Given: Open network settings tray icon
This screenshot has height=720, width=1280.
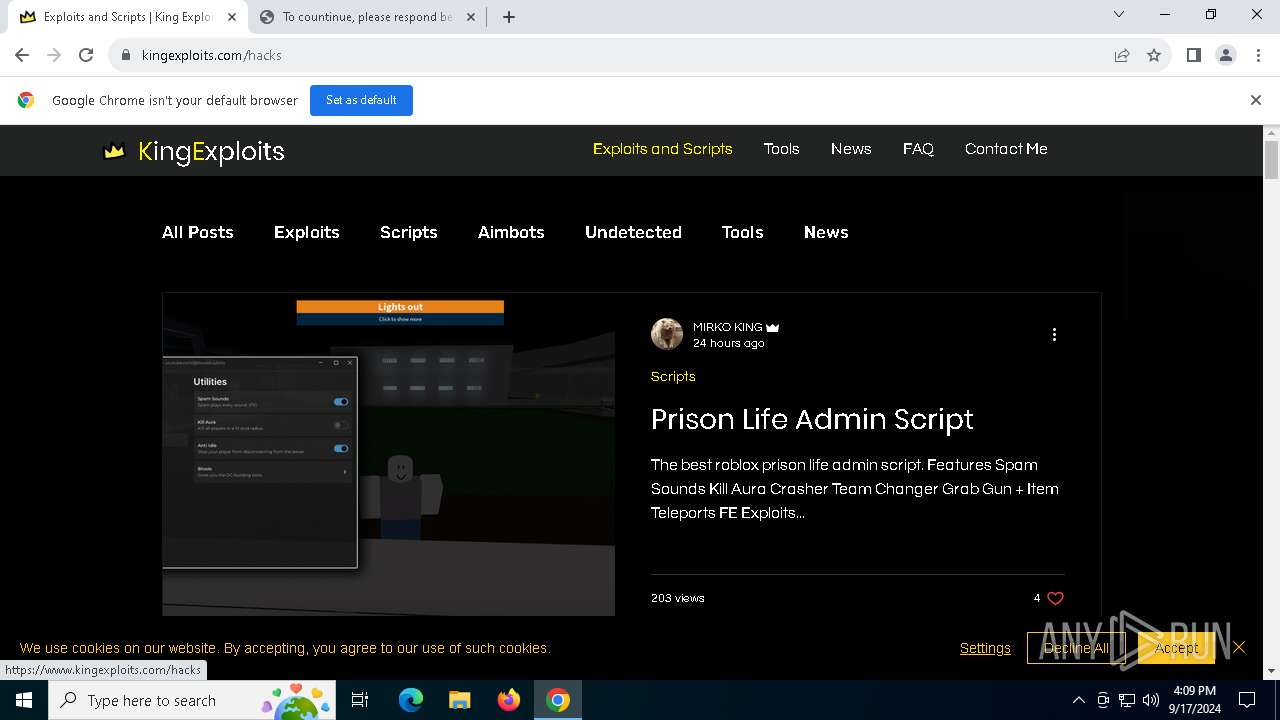Looking at the screenshot, I should [x=1127, y=700].
